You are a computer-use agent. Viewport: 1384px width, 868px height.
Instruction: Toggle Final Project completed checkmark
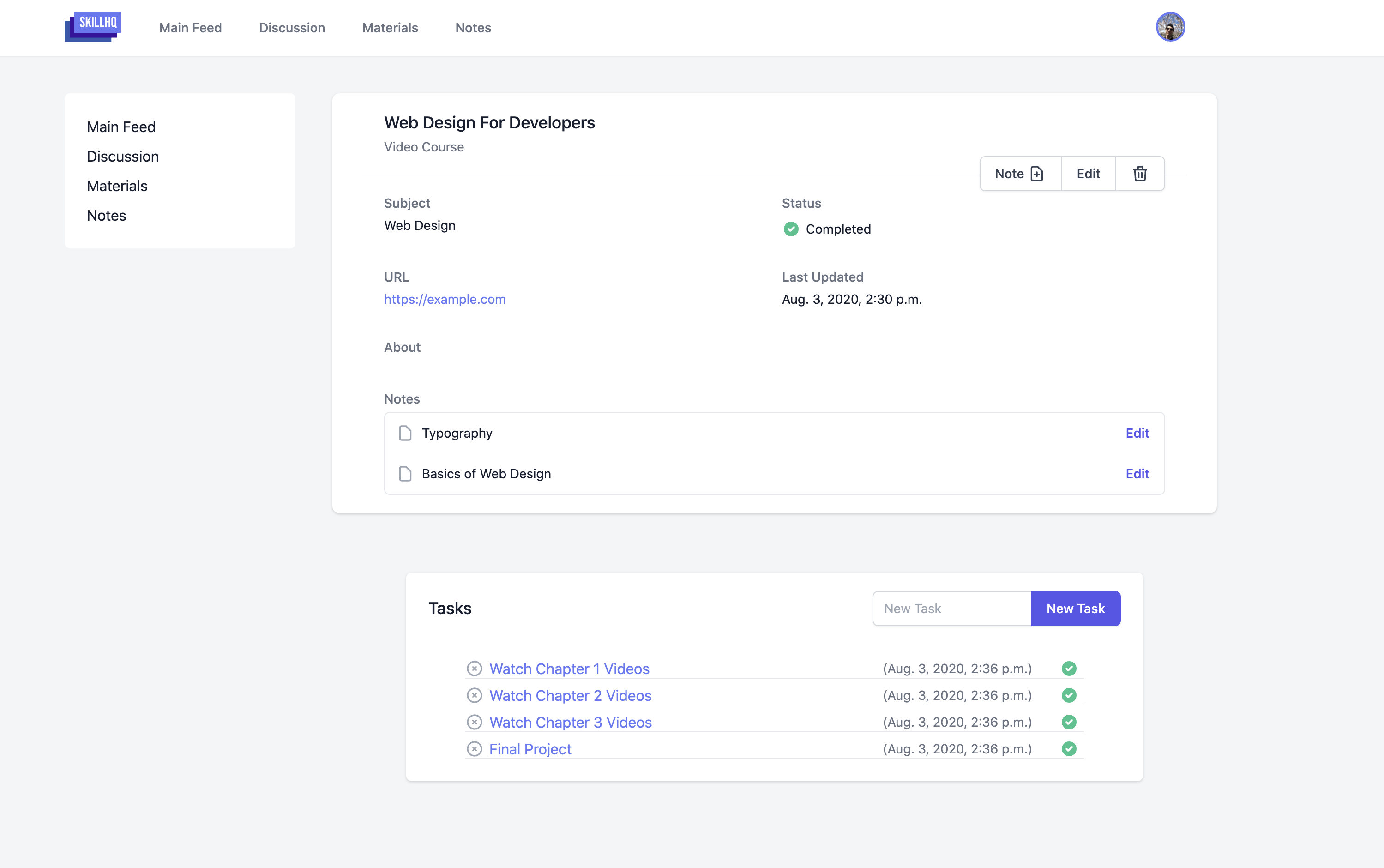pyautogui.click(x=1068, y=748)
